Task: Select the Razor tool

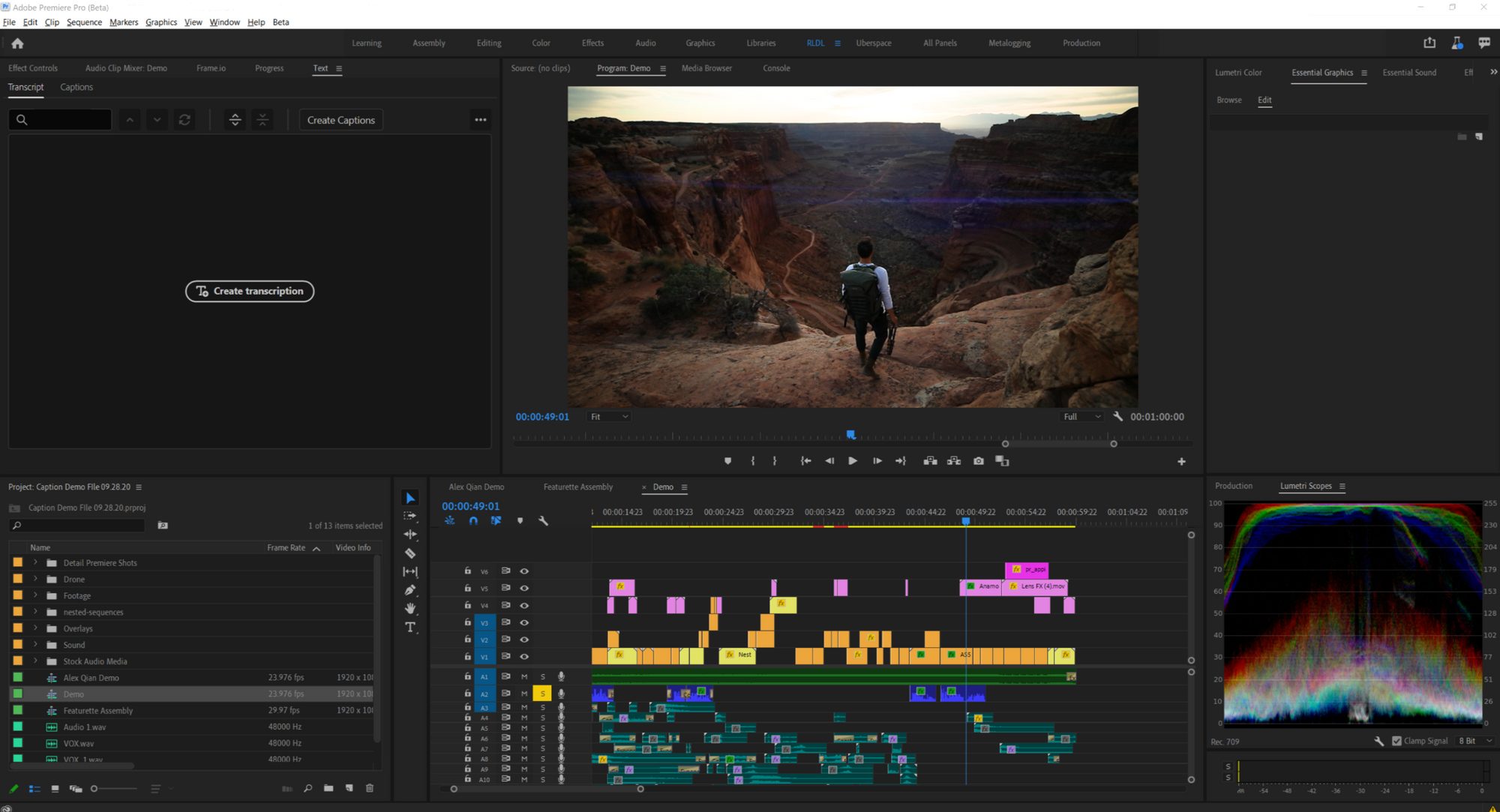Action: pyautogui.click(x=410, y=553)
